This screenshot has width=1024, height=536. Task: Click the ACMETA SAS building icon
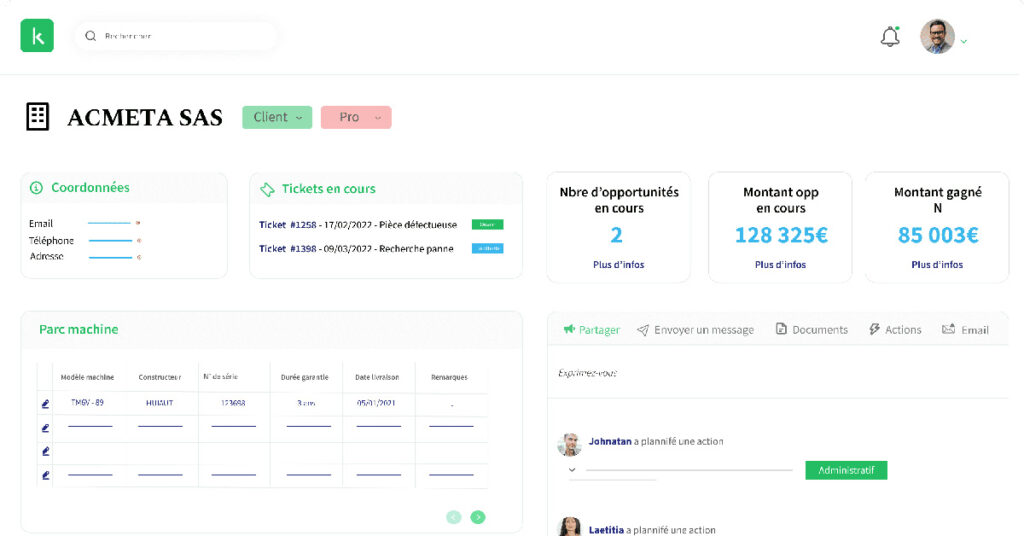pos(37,117)
